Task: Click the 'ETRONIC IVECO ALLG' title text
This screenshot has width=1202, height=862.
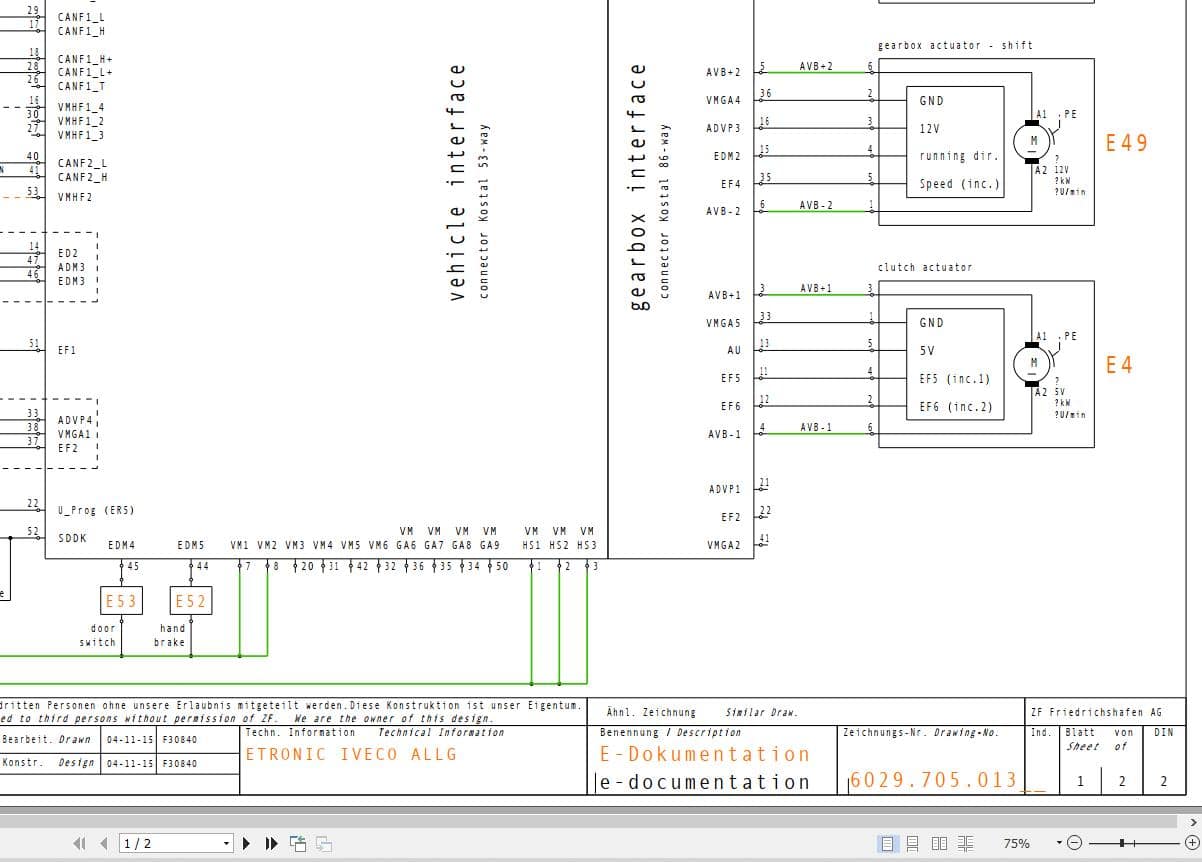Action: (351, 754)
